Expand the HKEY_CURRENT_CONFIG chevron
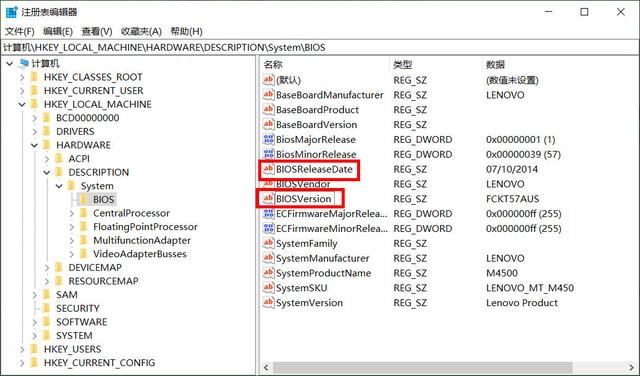Screen dimensions: 640x376 coord(22,363)
